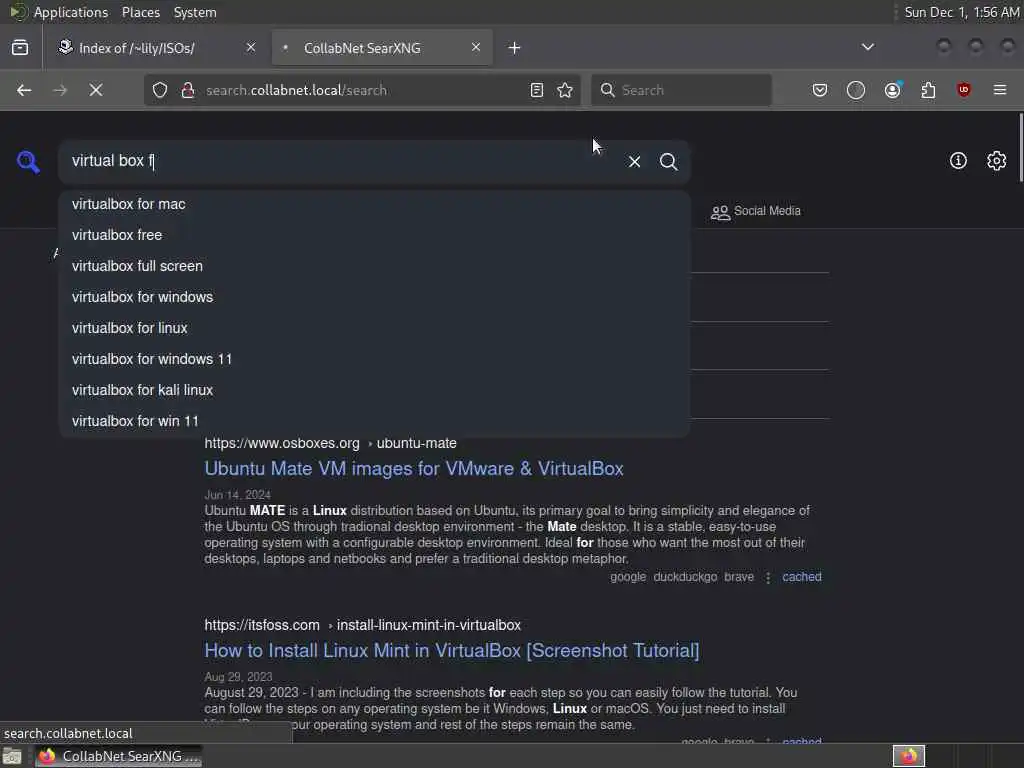Choose the suggestion "virtualbox for windows 11"

click(x=374, y=359)
